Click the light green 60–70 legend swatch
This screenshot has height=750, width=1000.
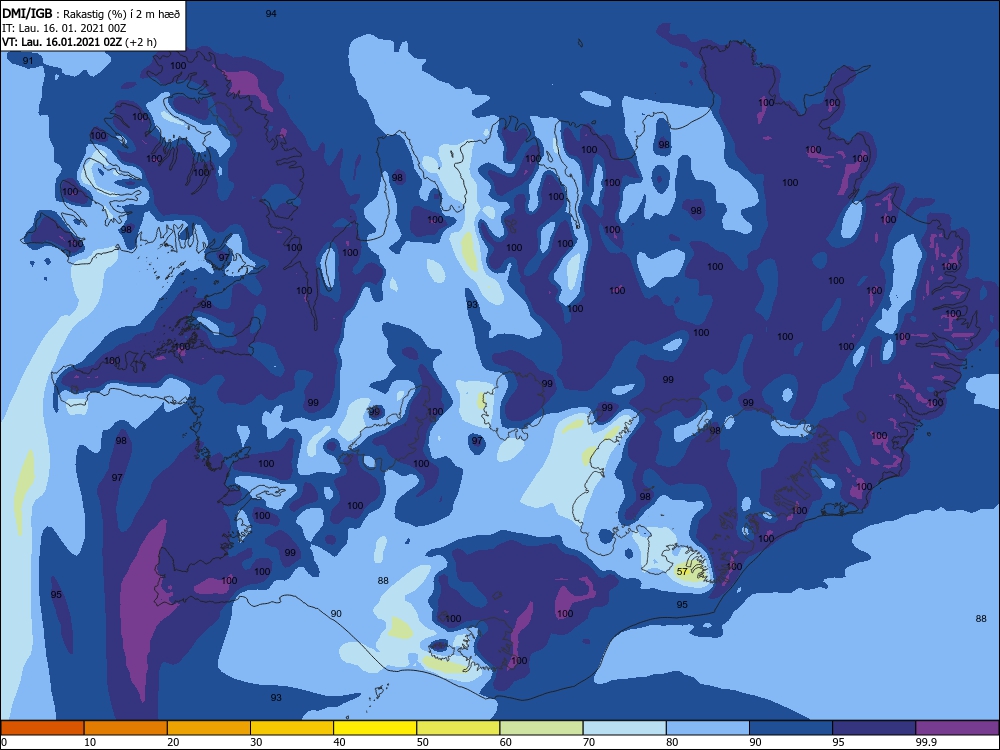click(x=541, y=728)
